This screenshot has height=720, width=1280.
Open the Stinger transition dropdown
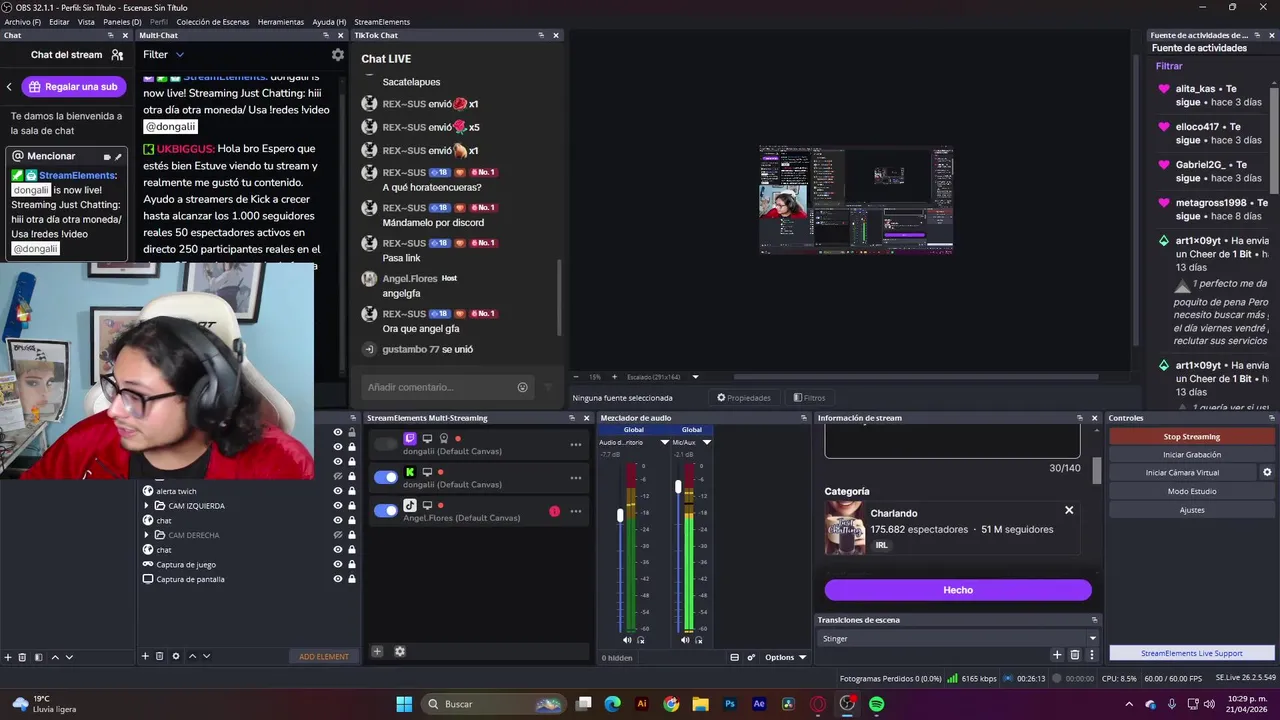tap(959, 638)
